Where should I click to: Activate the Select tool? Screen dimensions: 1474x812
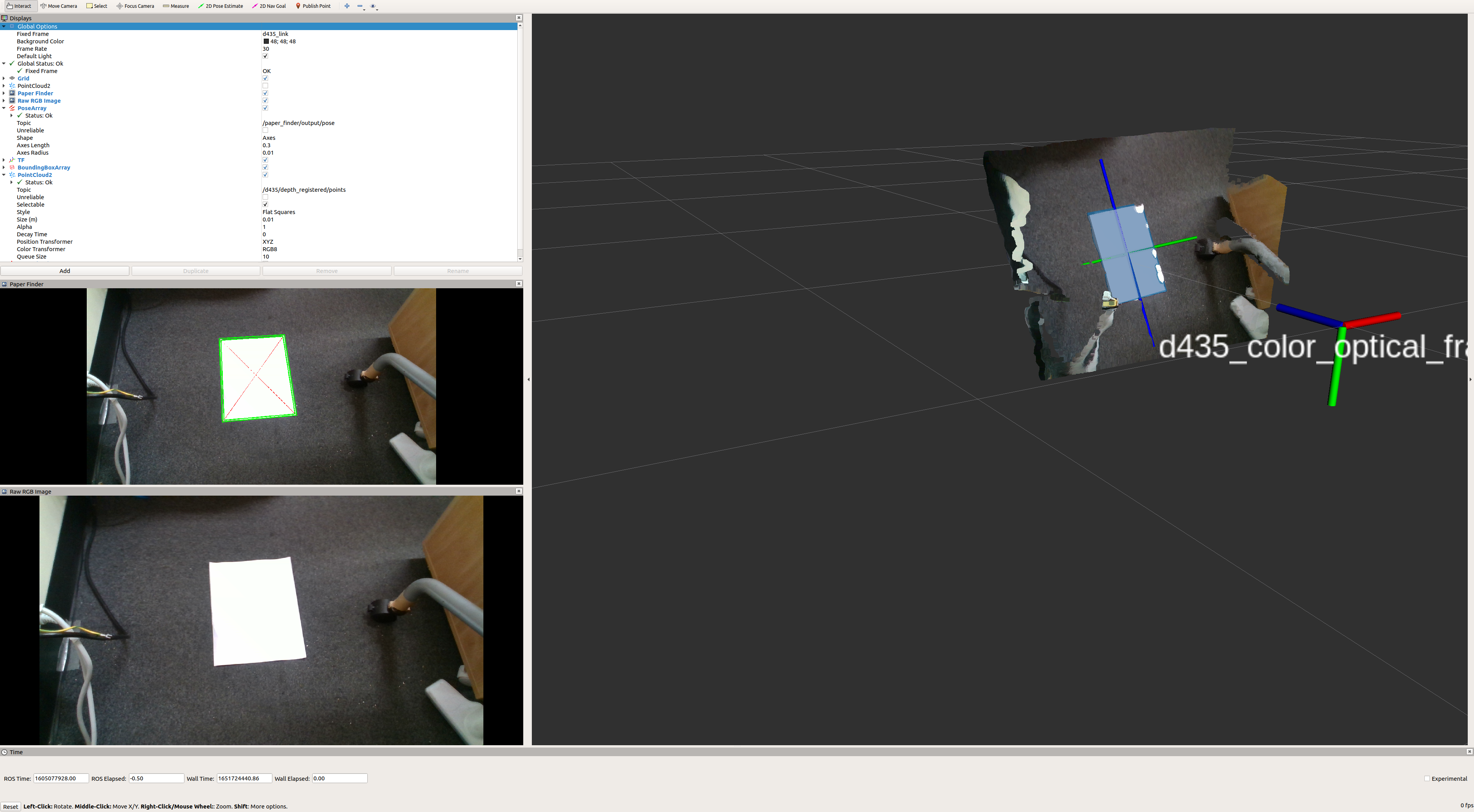click(97, 6)
